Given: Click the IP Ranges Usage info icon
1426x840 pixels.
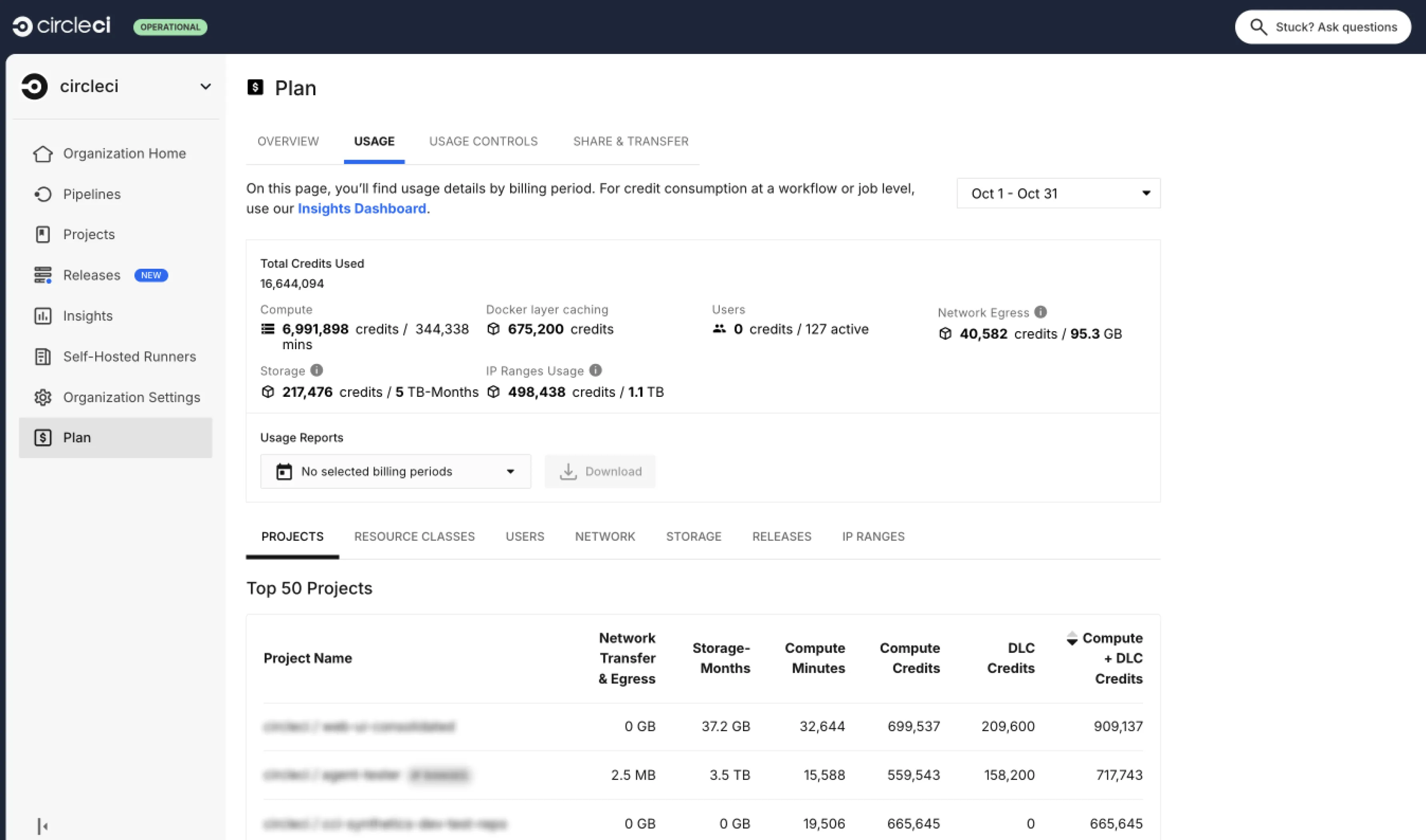Looking at the screenshot, I should (x=595, y=370).
